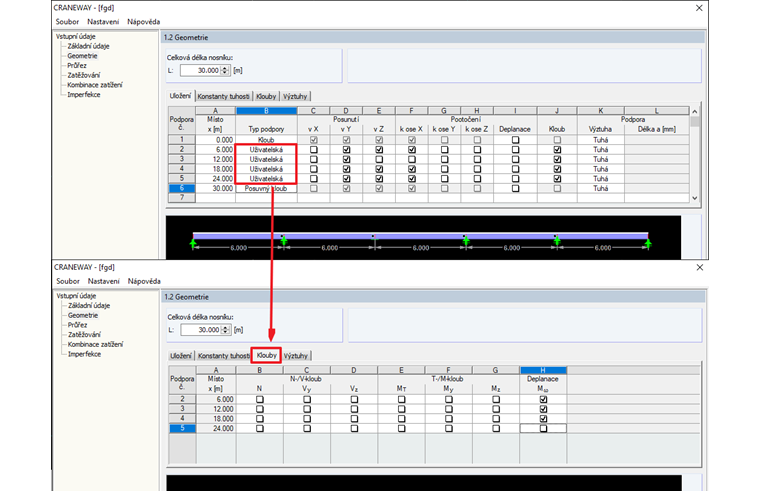This screenshot has height=491, width=760.
Task: Toggle Deplanace Mω checkbox for support 5
Action: click(x=543, y=428)
